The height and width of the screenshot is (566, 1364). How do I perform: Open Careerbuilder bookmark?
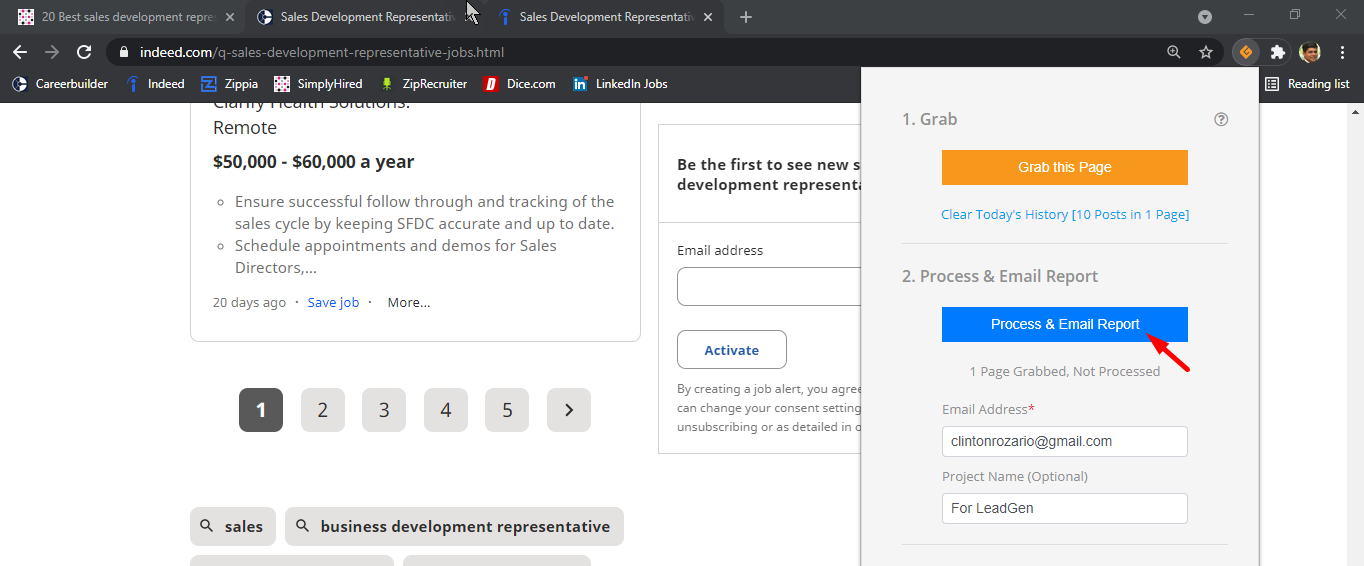60,84
